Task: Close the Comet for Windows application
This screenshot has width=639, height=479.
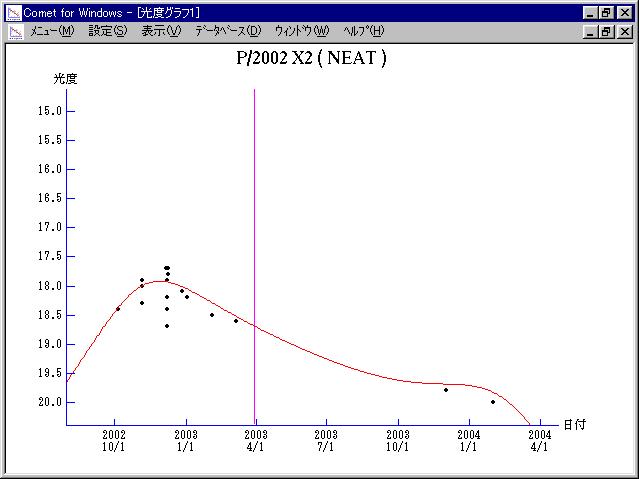Action: pos(625,12)
